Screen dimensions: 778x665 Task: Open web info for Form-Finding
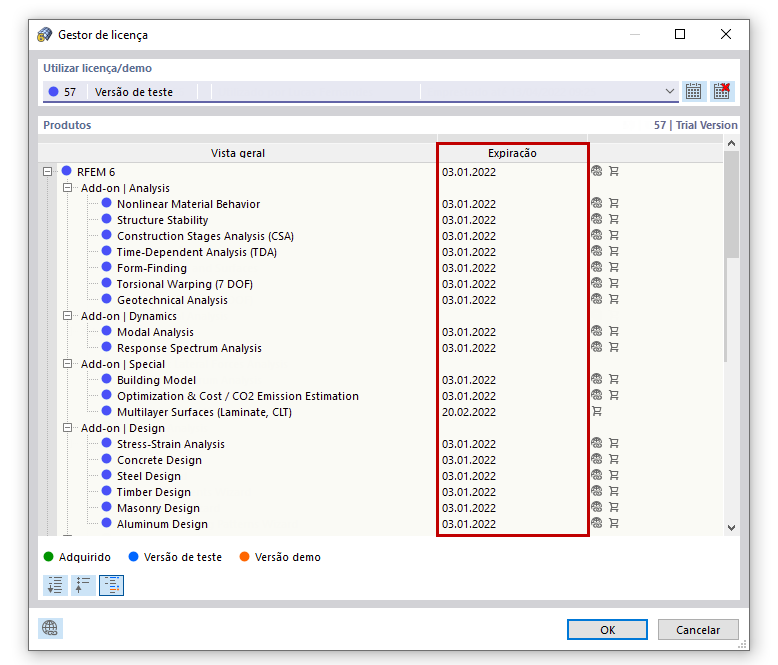click(x=596, y=267)
